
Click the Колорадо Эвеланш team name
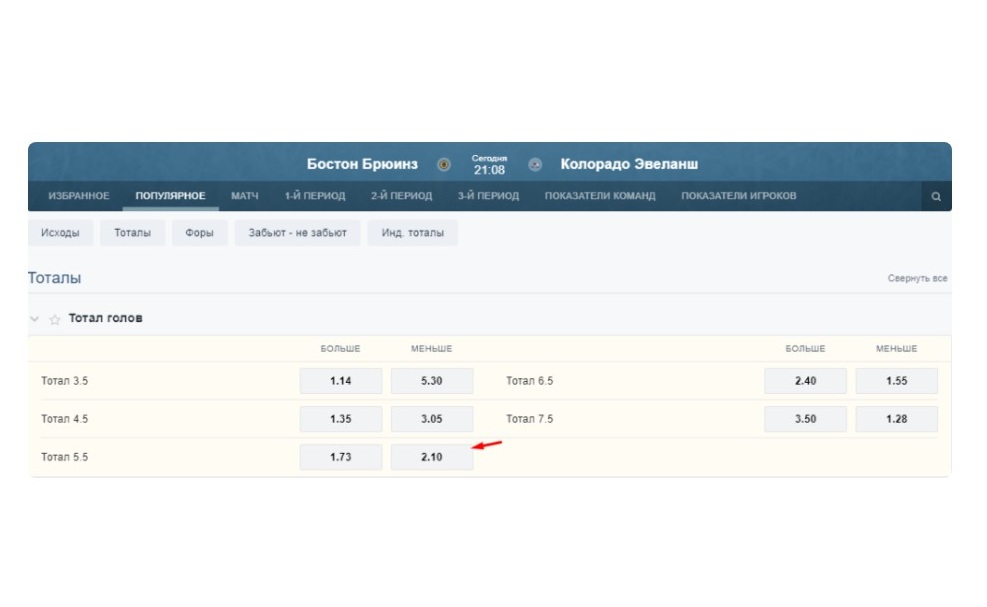629,164
